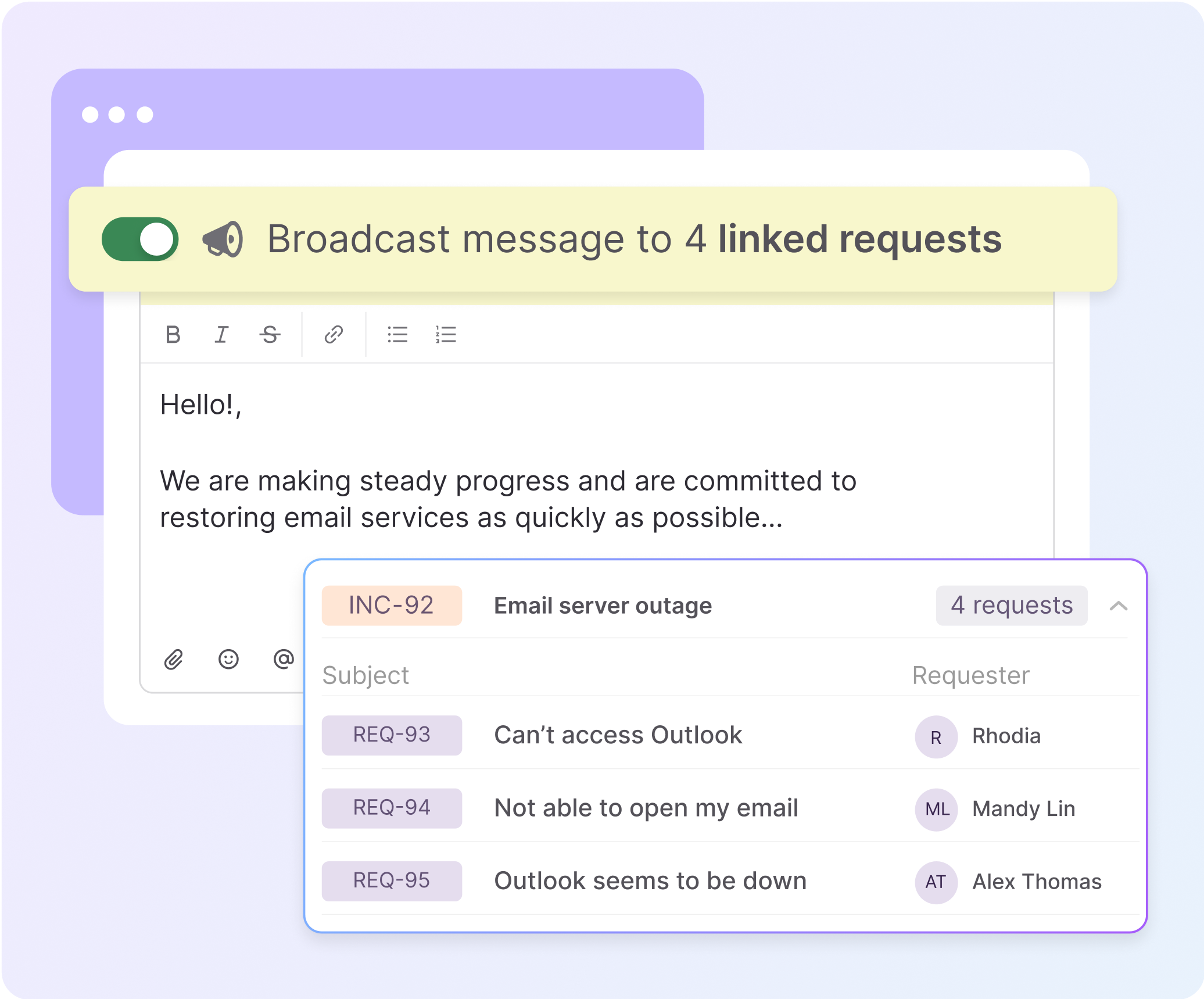Collapse the linked requests list

pos(1118,606)
